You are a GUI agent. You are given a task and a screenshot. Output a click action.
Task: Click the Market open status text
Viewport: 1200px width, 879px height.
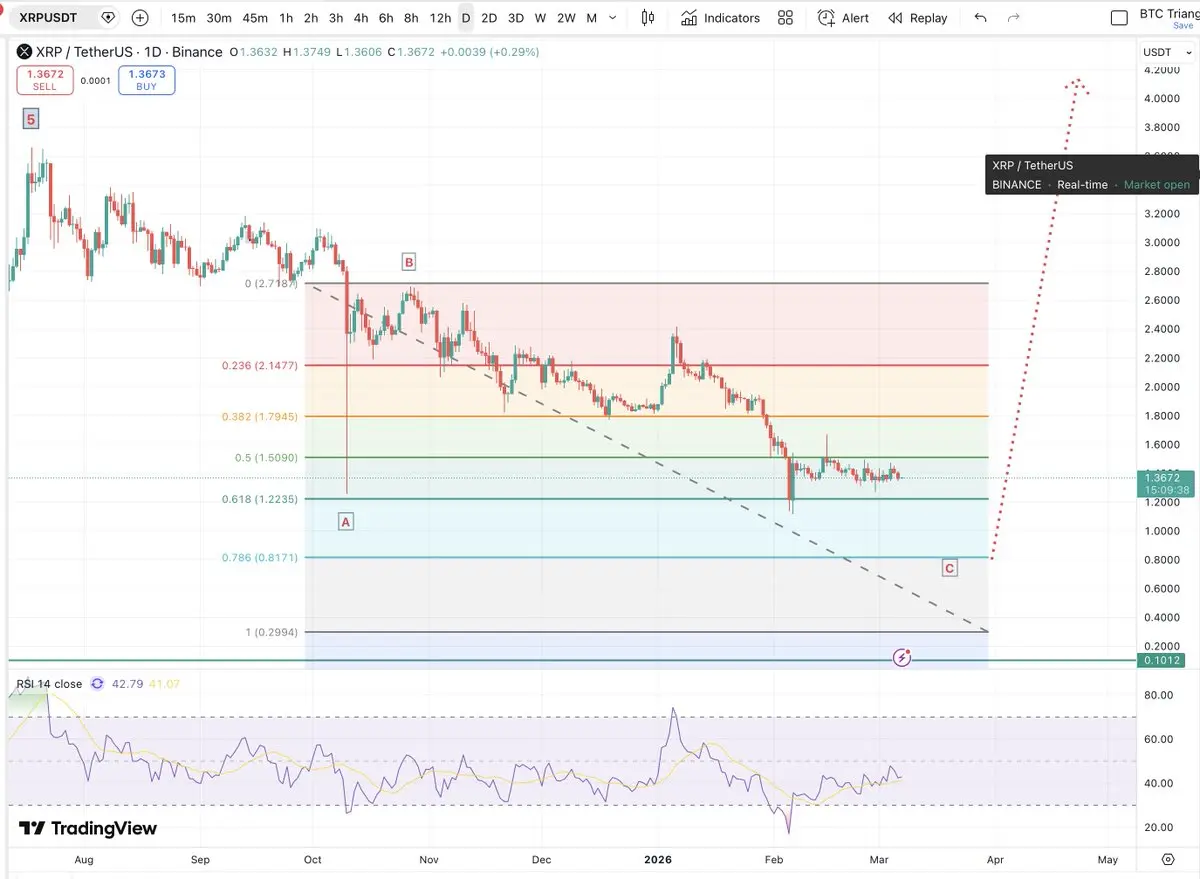coord(1157,185)
